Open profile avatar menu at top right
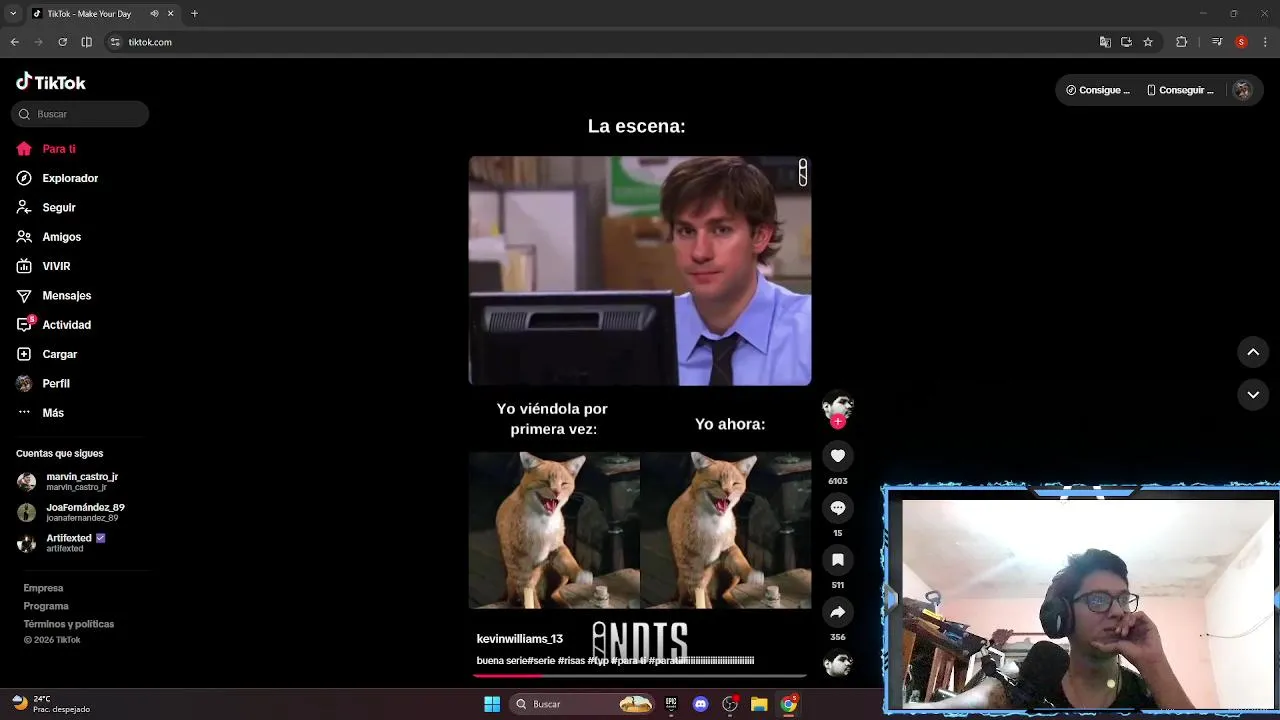Image resolution: width=1280 pixels, height=720 pixels. click(1242, 90)
